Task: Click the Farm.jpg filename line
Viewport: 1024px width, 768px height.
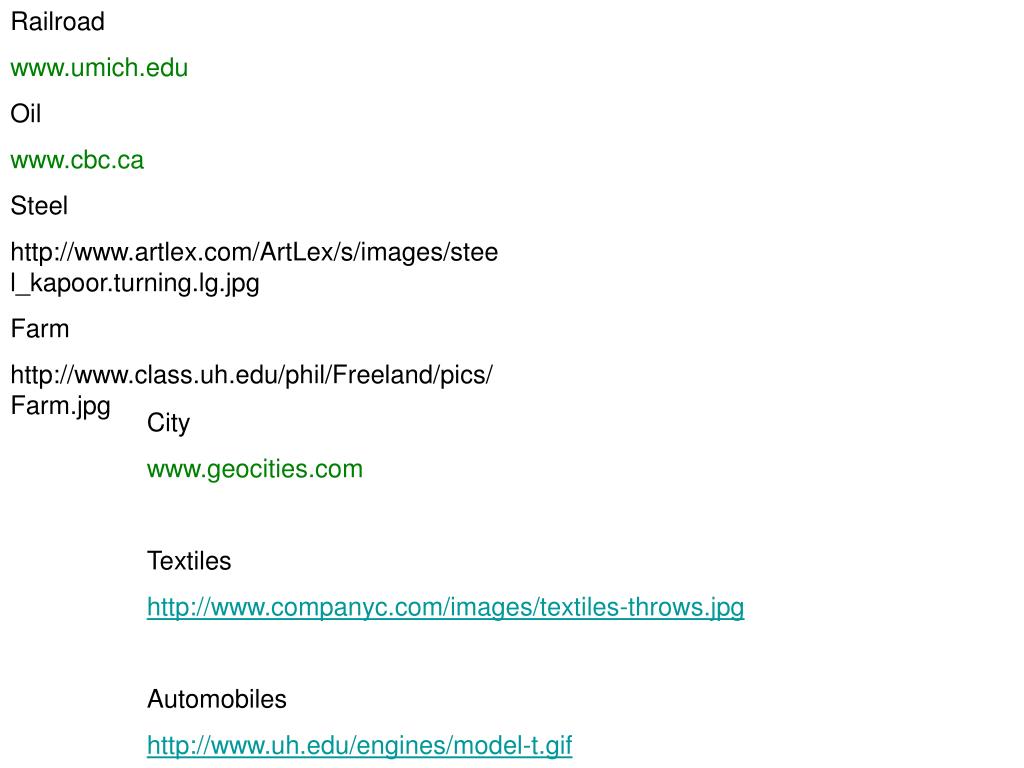Action: point(61,406)
